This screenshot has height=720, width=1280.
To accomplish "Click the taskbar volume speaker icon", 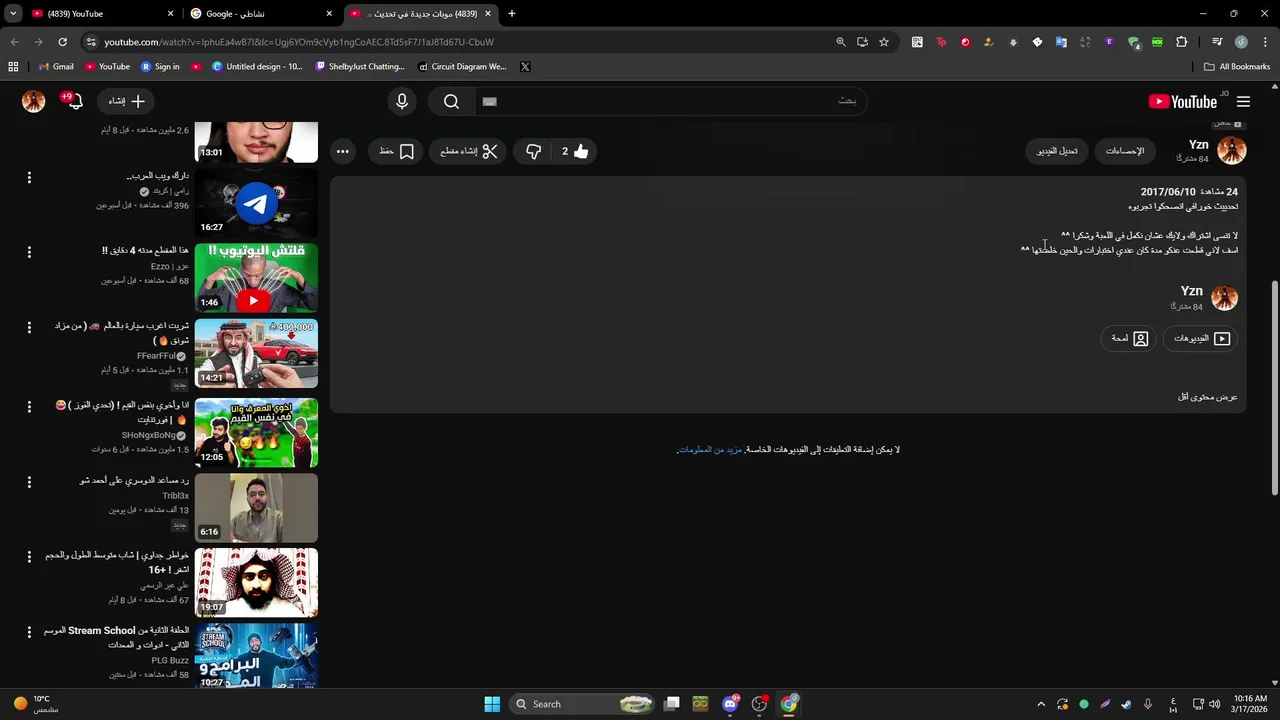I will pyautogui.click(x=1215, y=704).
